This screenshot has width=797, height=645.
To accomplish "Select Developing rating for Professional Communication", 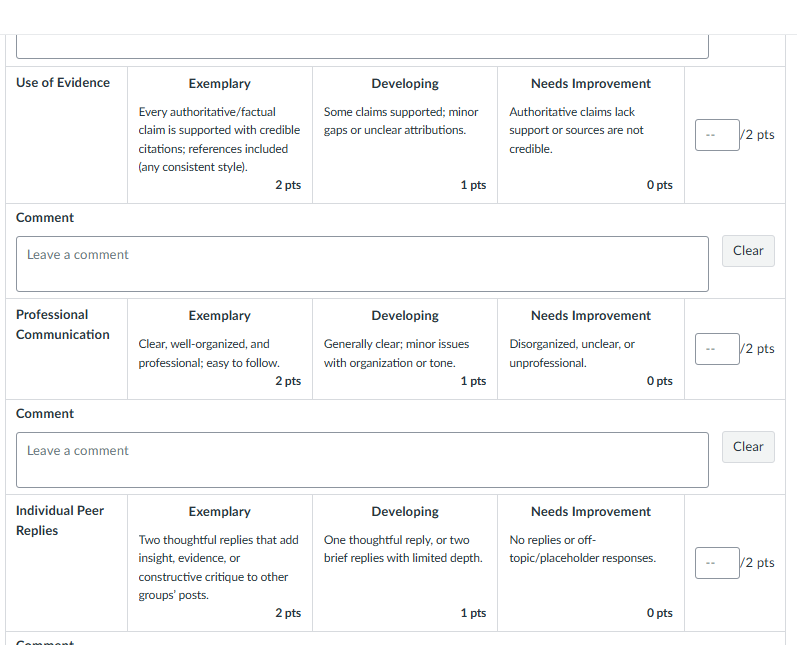I will [405, 349].
